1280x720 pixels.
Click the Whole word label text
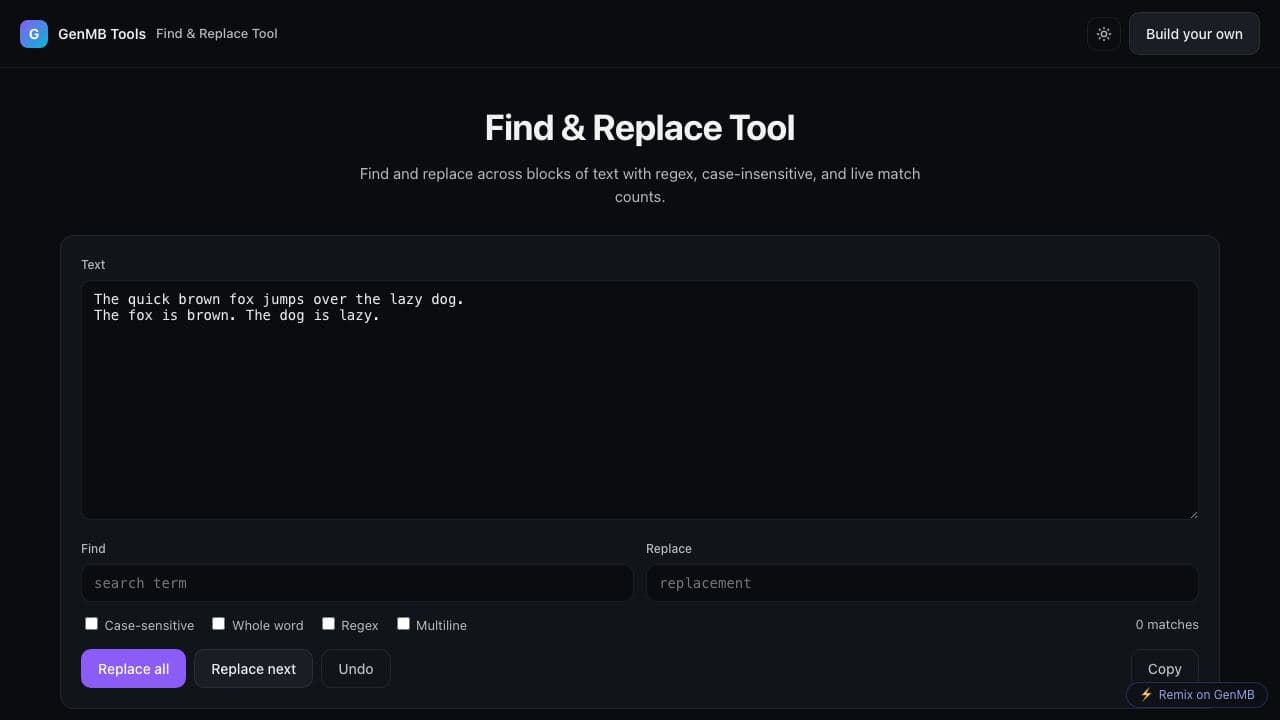[268, 625]
